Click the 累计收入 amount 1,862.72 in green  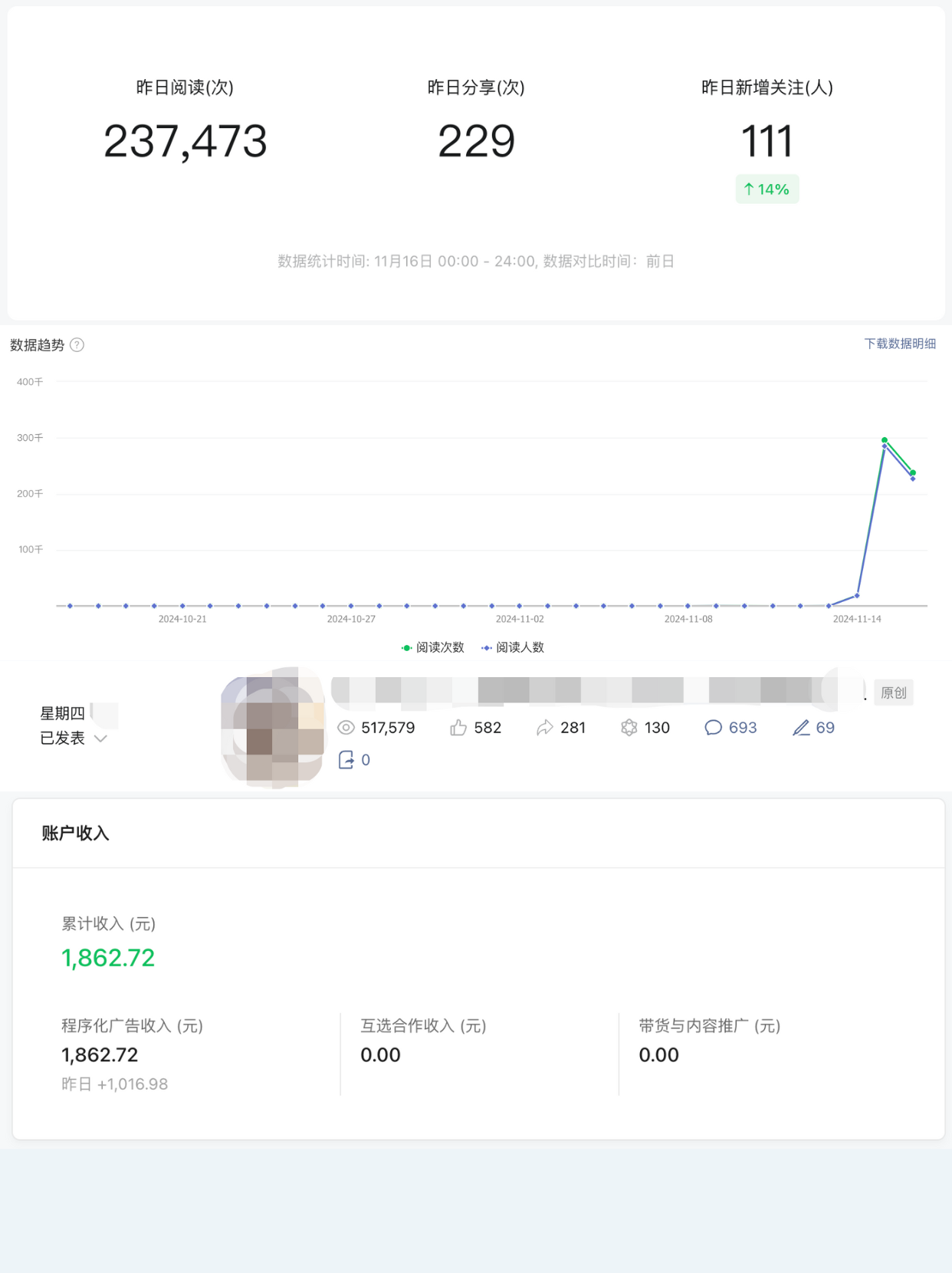point(108,958)
